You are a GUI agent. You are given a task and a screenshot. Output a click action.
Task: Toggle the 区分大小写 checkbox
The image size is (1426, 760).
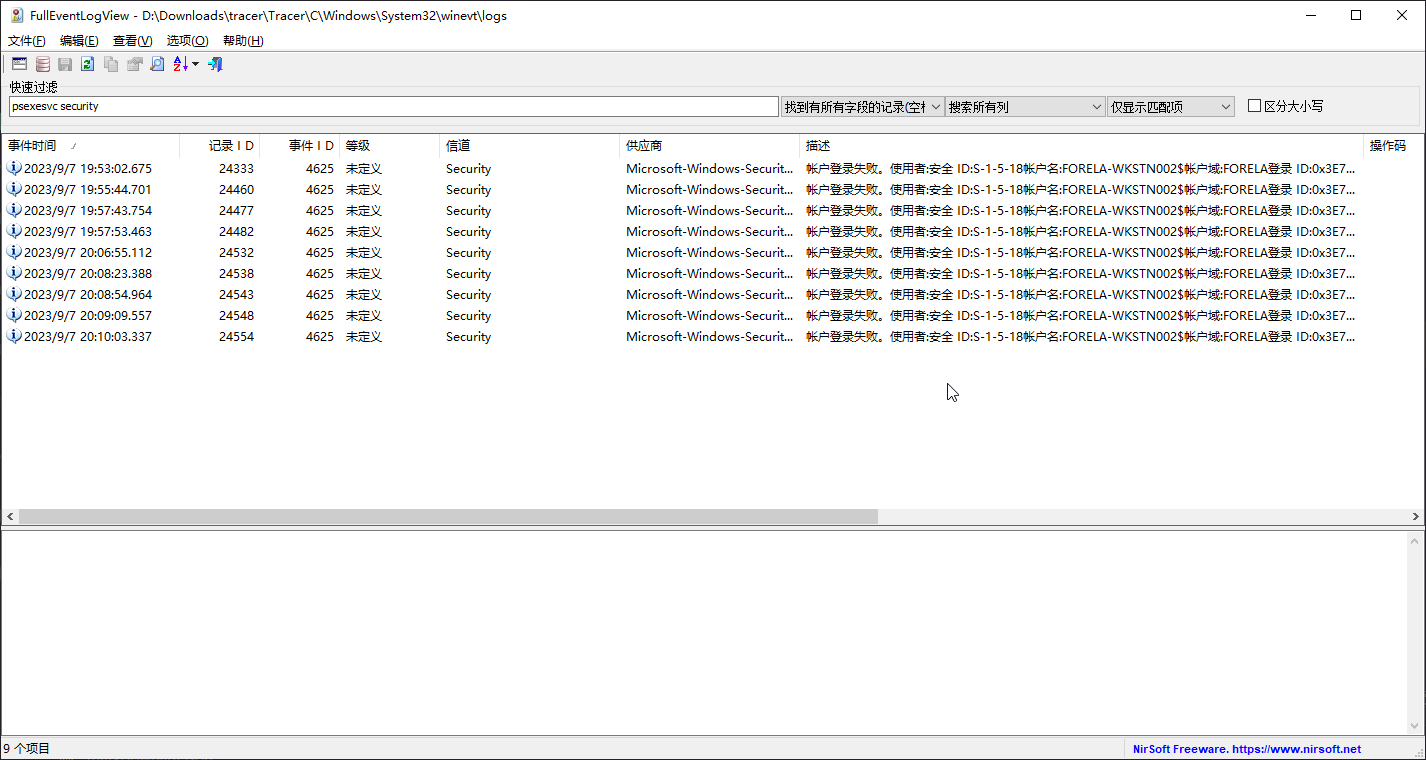click(1254, 106)
